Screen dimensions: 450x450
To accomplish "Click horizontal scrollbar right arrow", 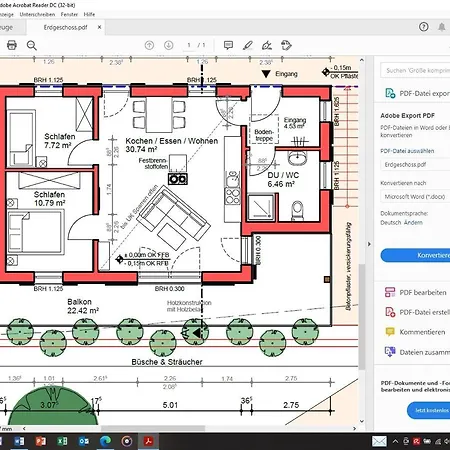I will 354,429.
